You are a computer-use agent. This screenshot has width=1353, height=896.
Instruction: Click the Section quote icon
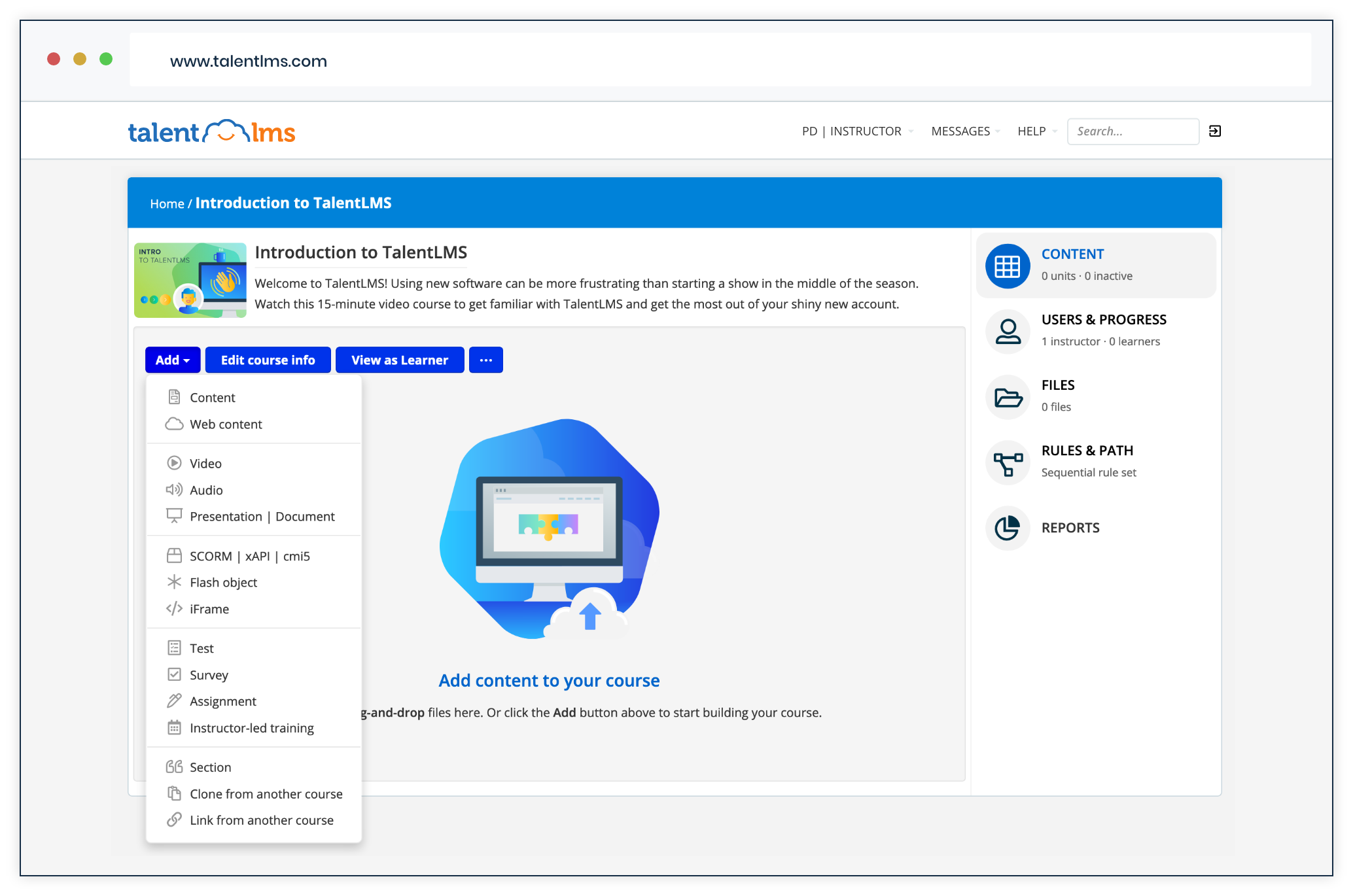(174, 767)
